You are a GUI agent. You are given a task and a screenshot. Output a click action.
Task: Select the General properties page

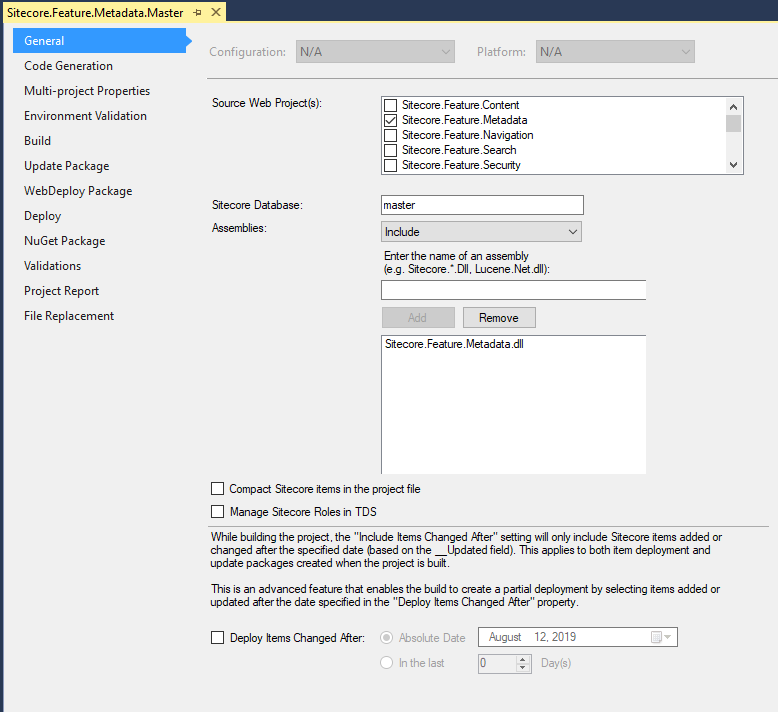[99, 41]
